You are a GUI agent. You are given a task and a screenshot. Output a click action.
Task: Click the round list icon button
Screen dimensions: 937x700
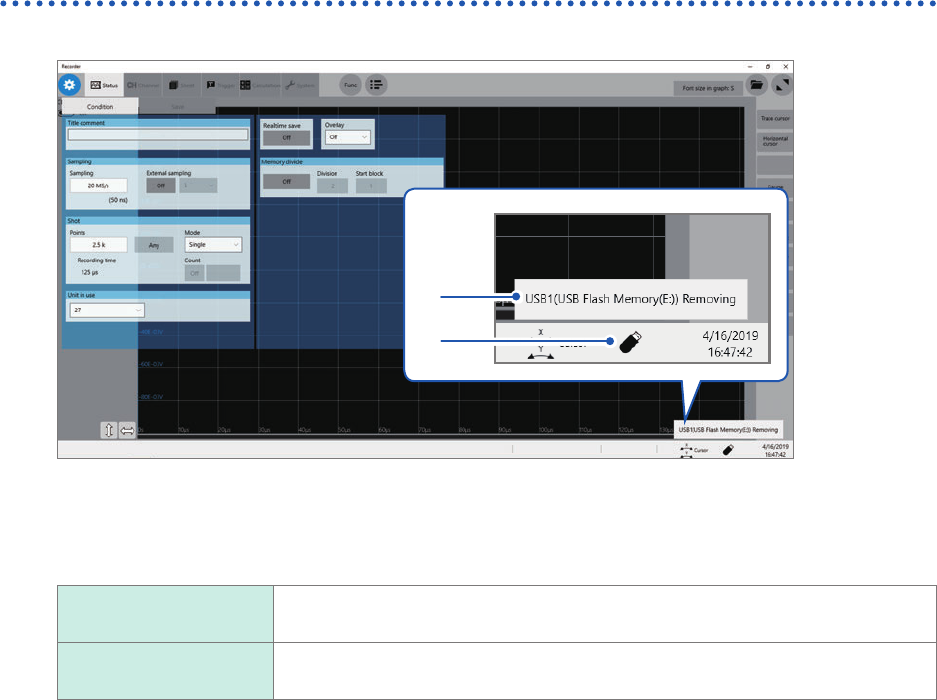(376, 85)
